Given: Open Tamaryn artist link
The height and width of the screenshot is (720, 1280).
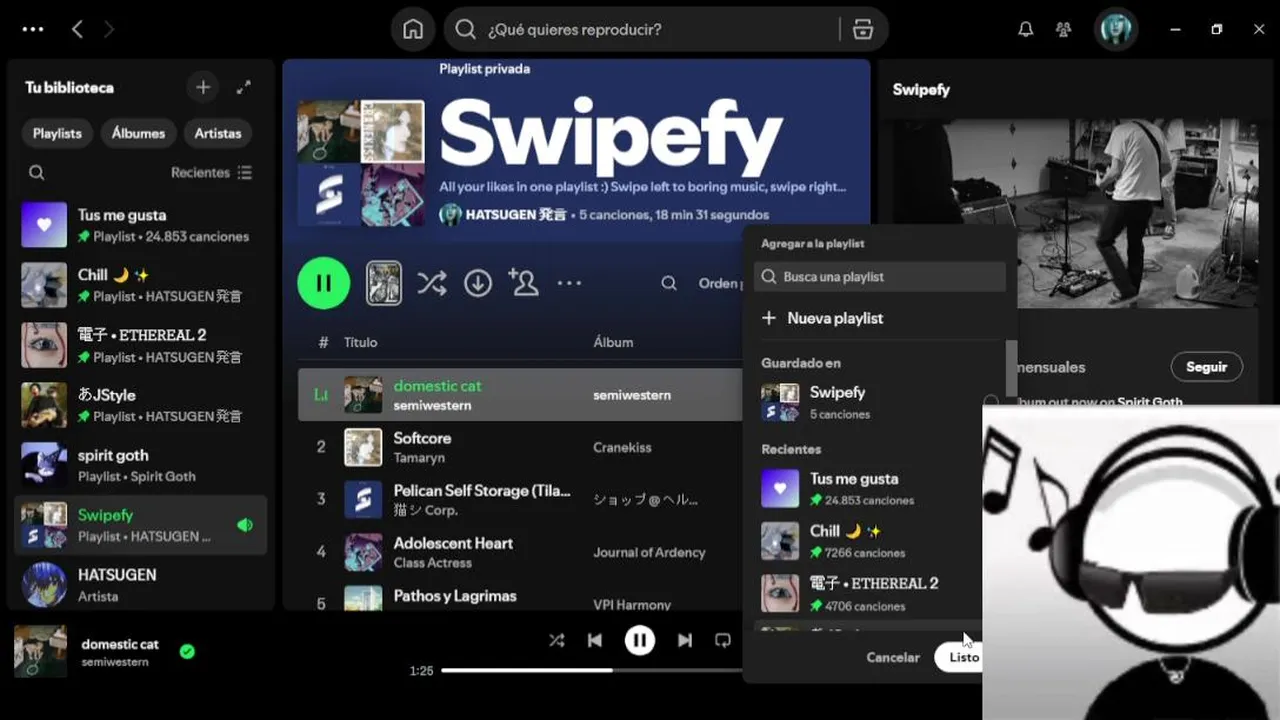Looking at the screenshot, I should click(x=419, y=458).
